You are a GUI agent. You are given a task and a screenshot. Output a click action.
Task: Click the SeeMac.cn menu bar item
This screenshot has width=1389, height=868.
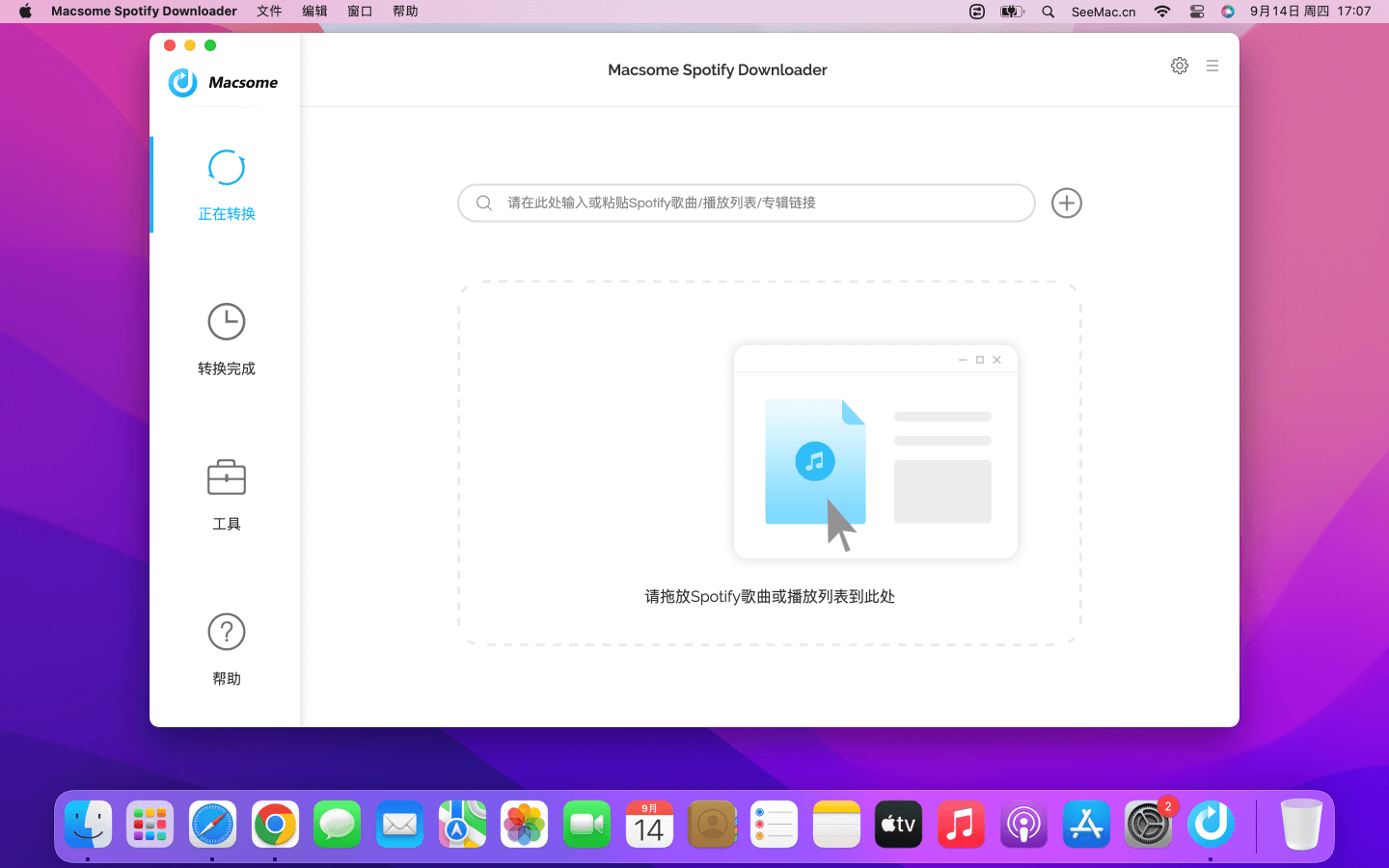point(1103,12)
